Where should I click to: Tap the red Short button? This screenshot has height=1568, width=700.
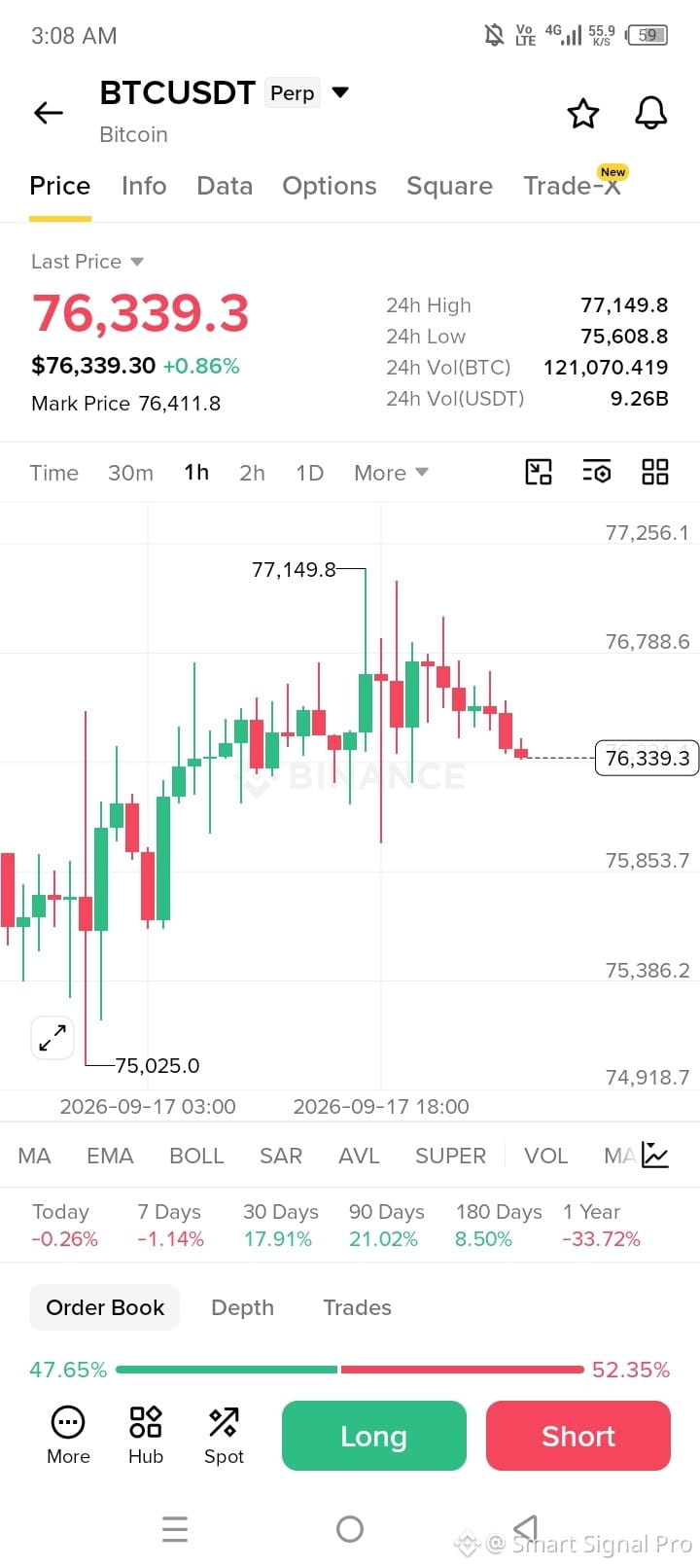pos(578,1436)
